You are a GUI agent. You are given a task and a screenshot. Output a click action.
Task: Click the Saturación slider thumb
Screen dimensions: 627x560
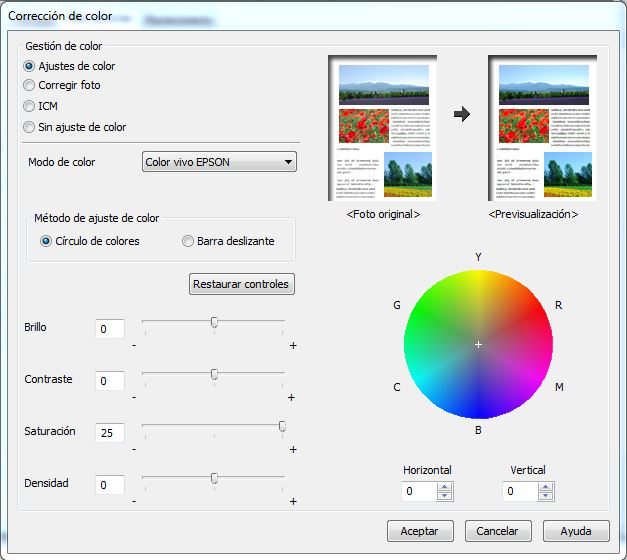282,426
